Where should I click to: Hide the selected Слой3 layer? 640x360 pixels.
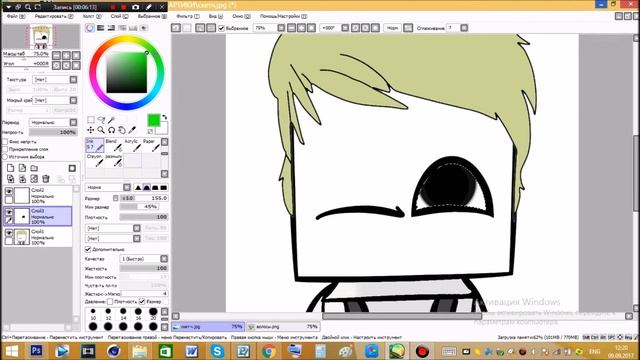(x=9, y=211)
